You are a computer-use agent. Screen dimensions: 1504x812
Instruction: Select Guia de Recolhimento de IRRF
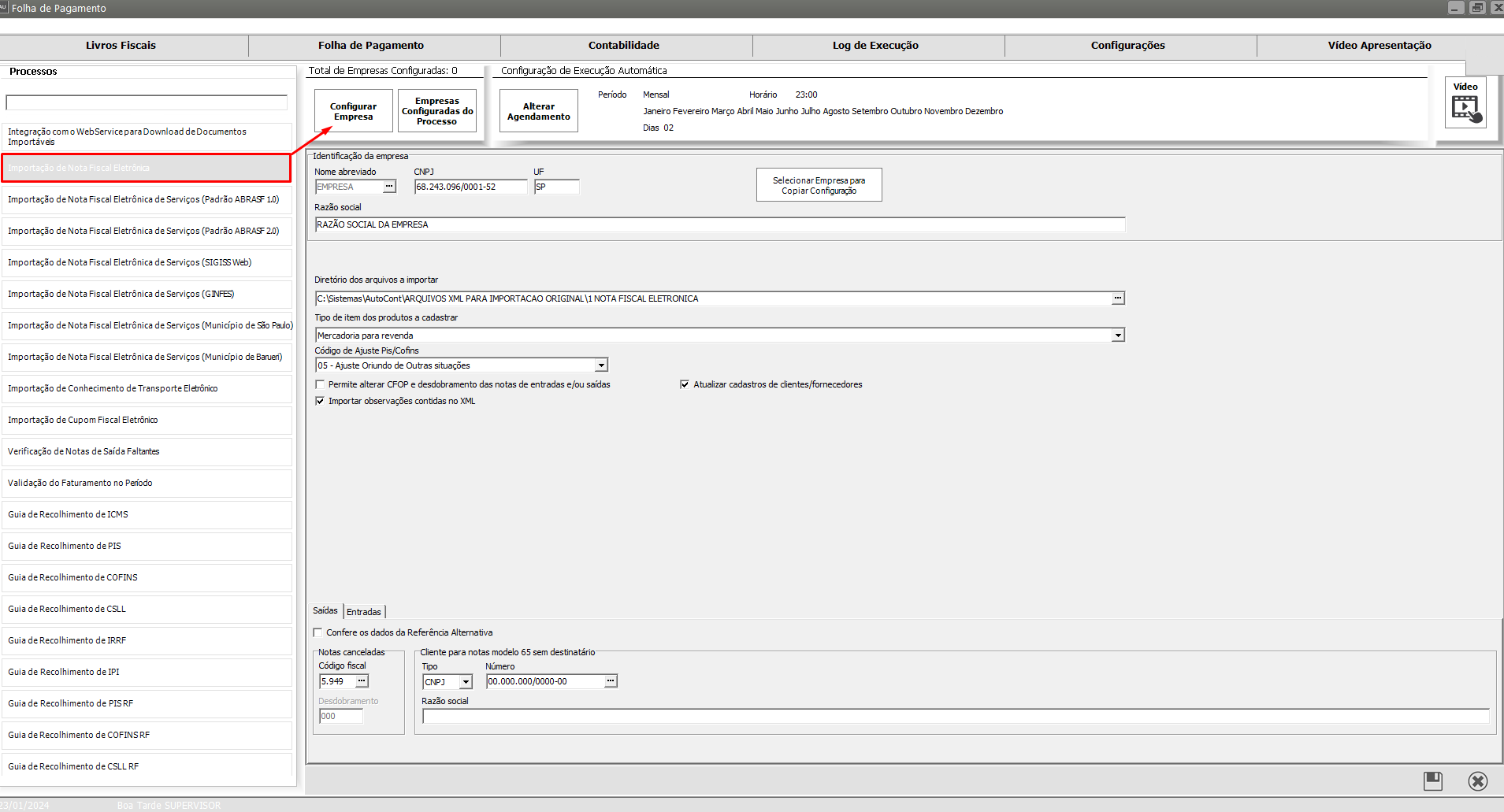[147, 641]
